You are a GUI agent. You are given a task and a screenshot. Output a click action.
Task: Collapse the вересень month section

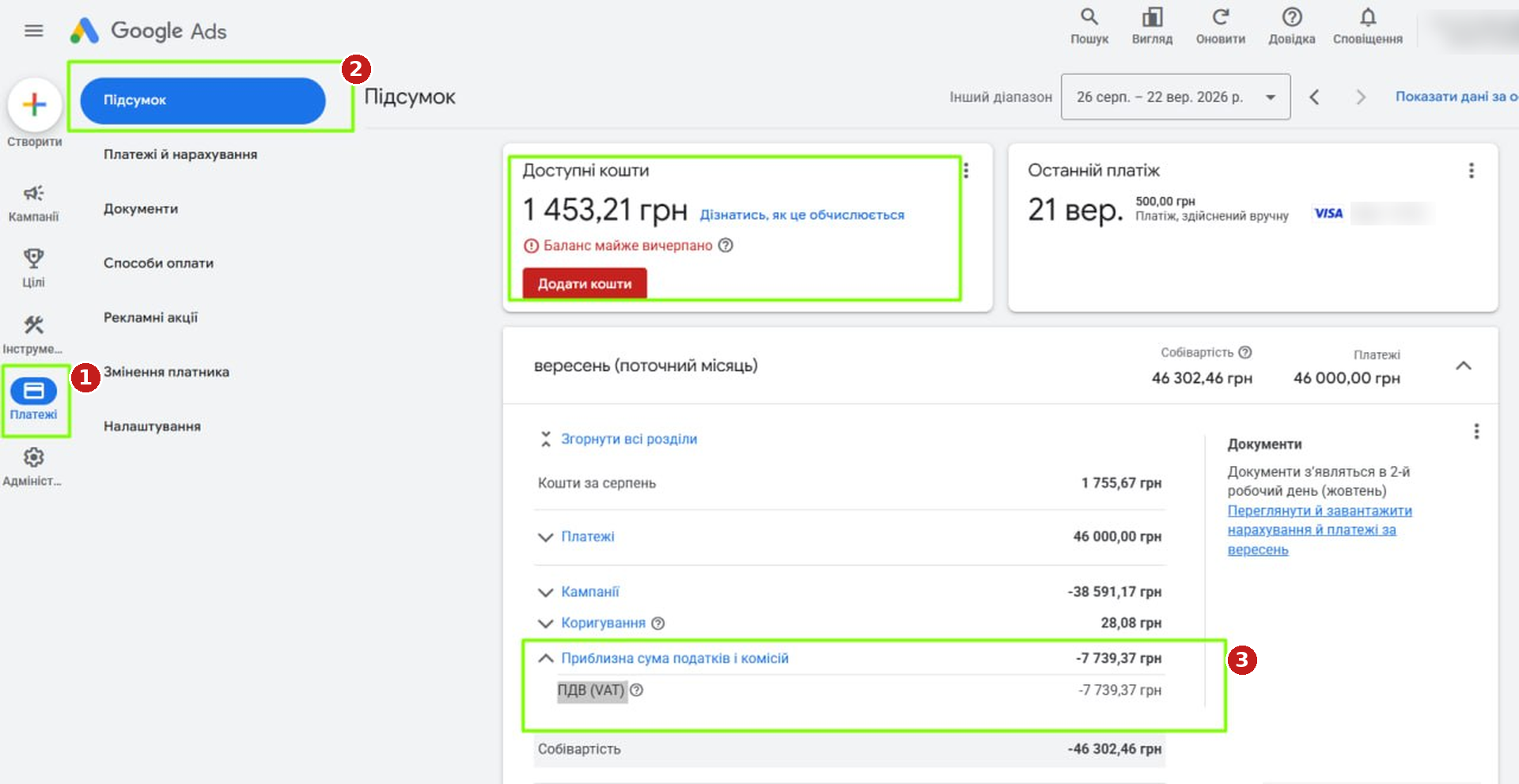coord(1464,365)
